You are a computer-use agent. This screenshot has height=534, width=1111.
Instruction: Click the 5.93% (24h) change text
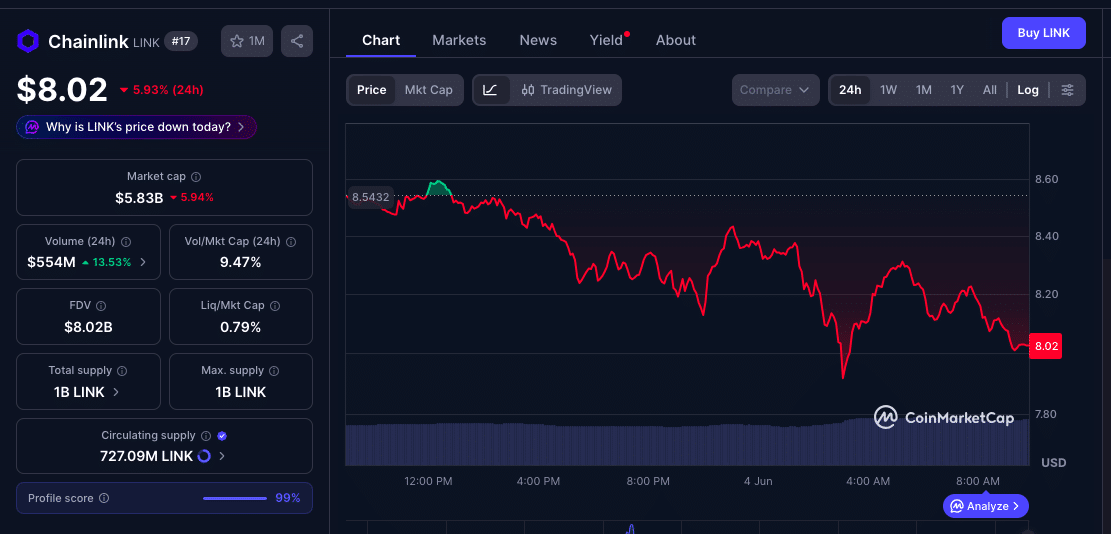point(169,90)
